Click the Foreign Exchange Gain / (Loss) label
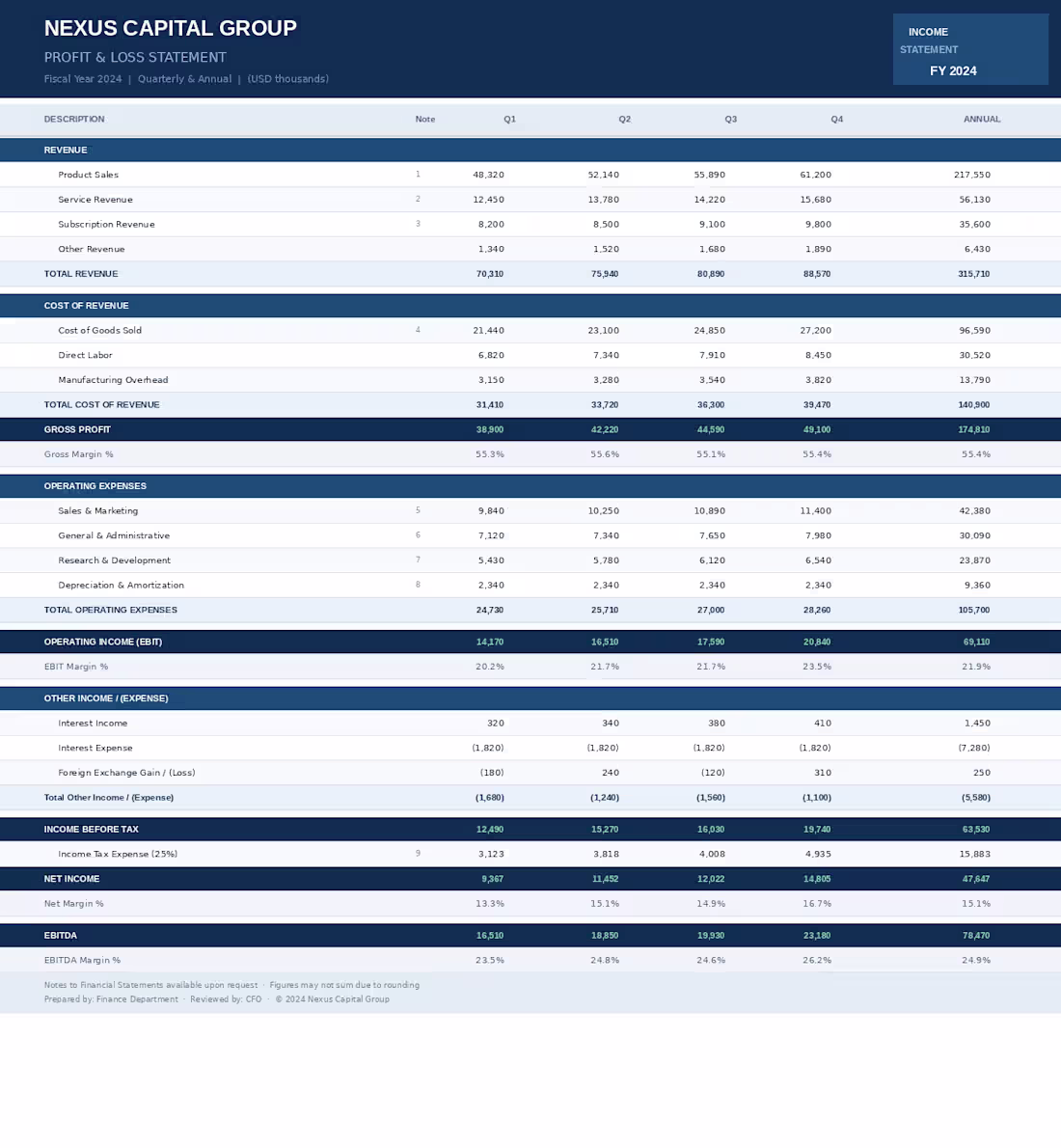Screen dimensions: 1061x1148 126,773
